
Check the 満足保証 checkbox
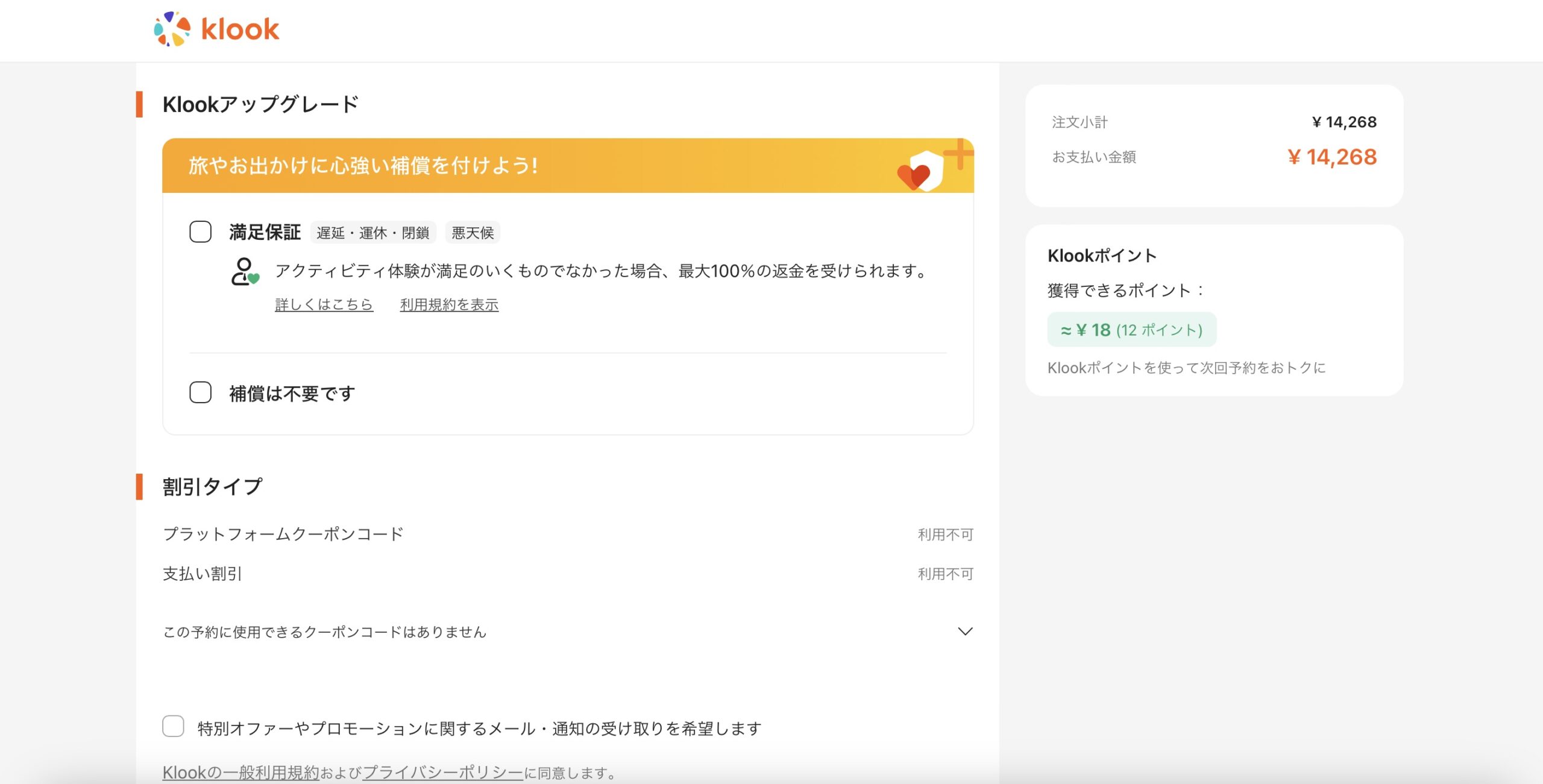point(200,232)
